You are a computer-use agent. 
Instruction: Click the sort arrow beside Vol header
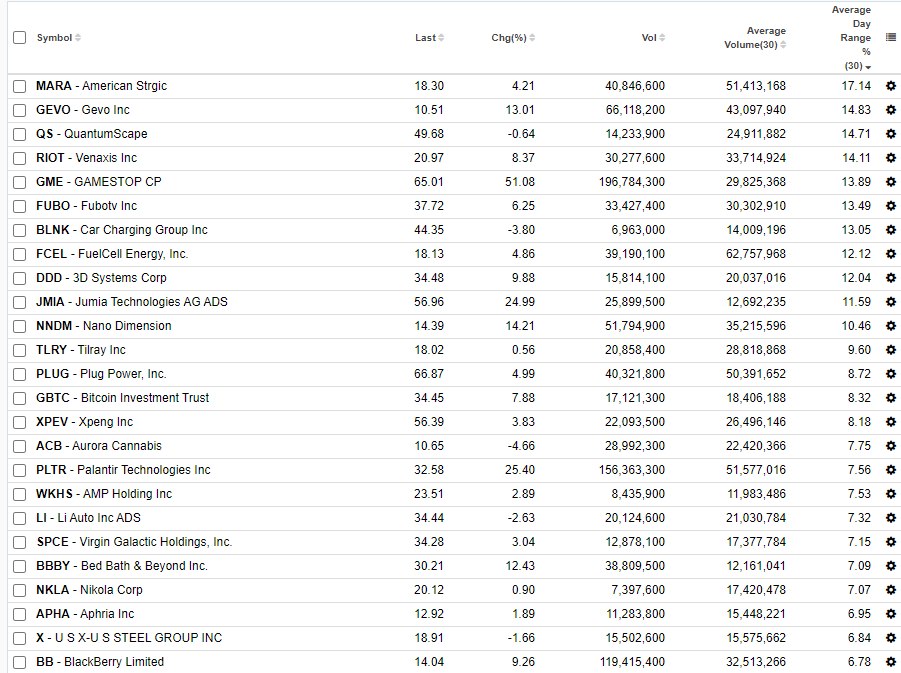click(662, 37)
